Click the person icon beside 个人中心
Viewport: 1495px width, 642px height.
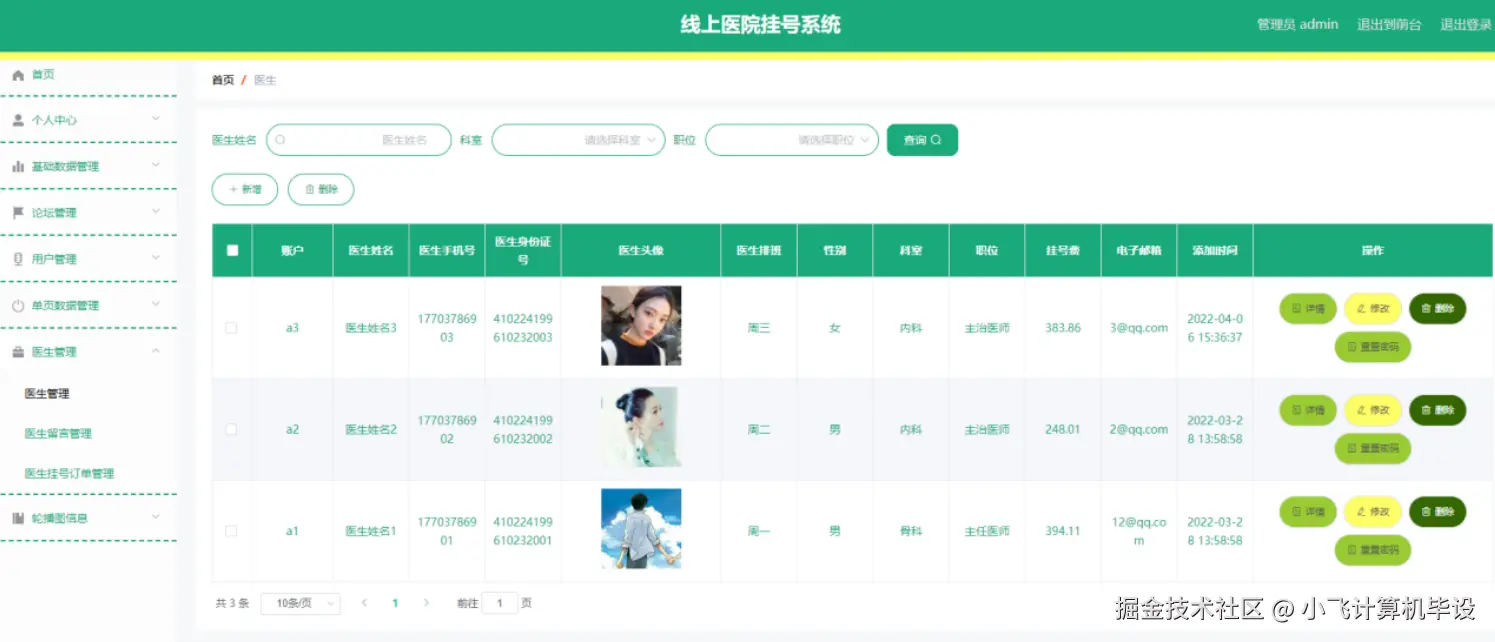17,120
